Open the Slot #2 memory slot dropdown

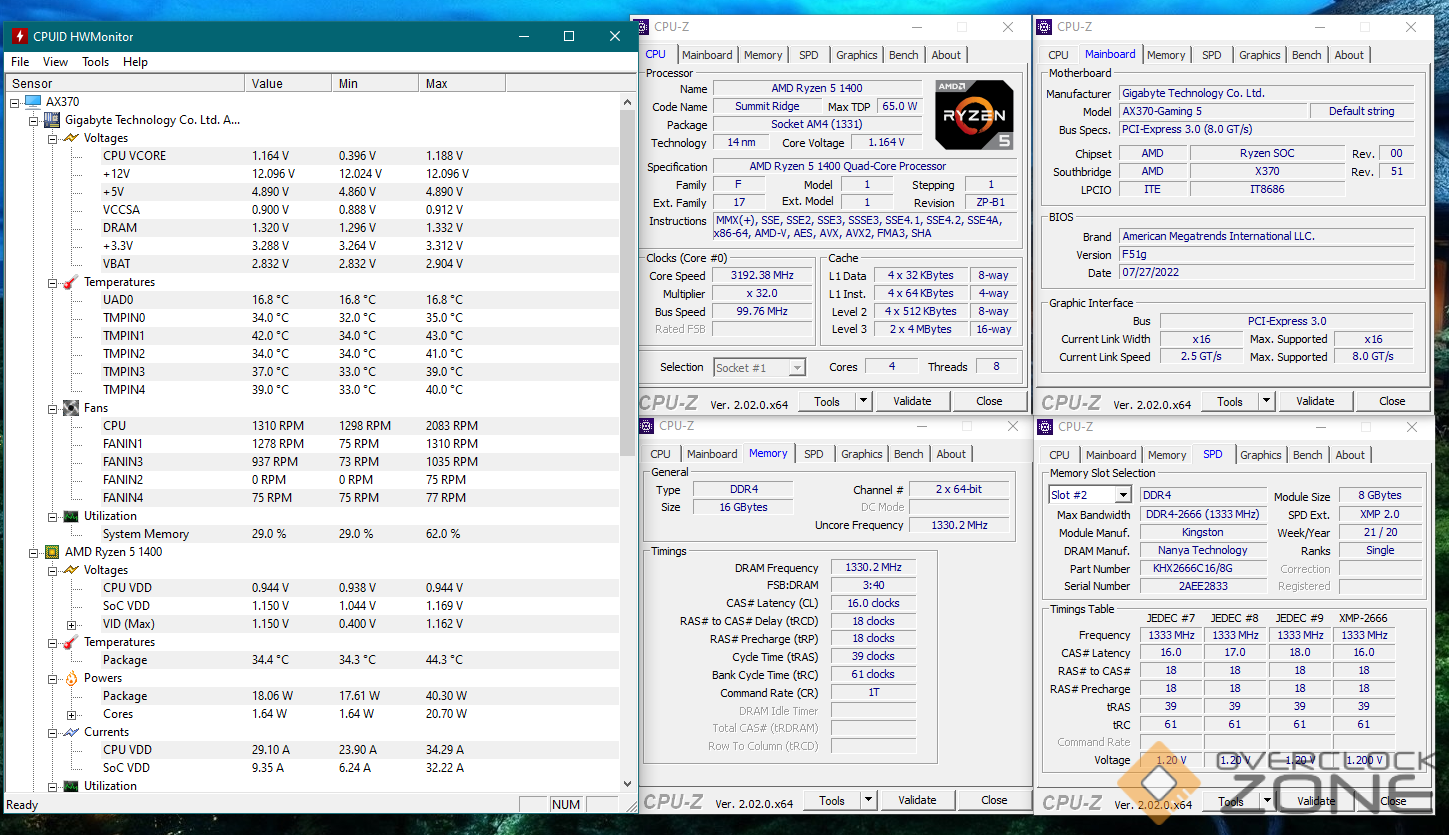pyautogui.click(x=1123, y=495)
